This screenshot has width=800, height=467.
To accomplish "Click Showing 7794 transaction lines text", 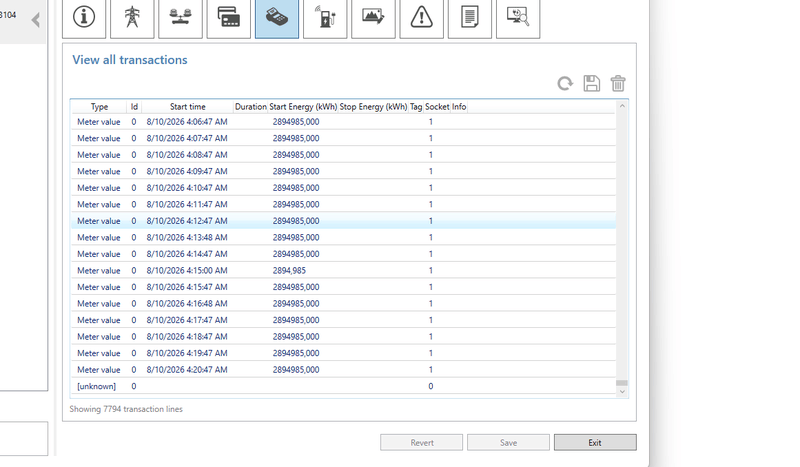I will [126, 409].
